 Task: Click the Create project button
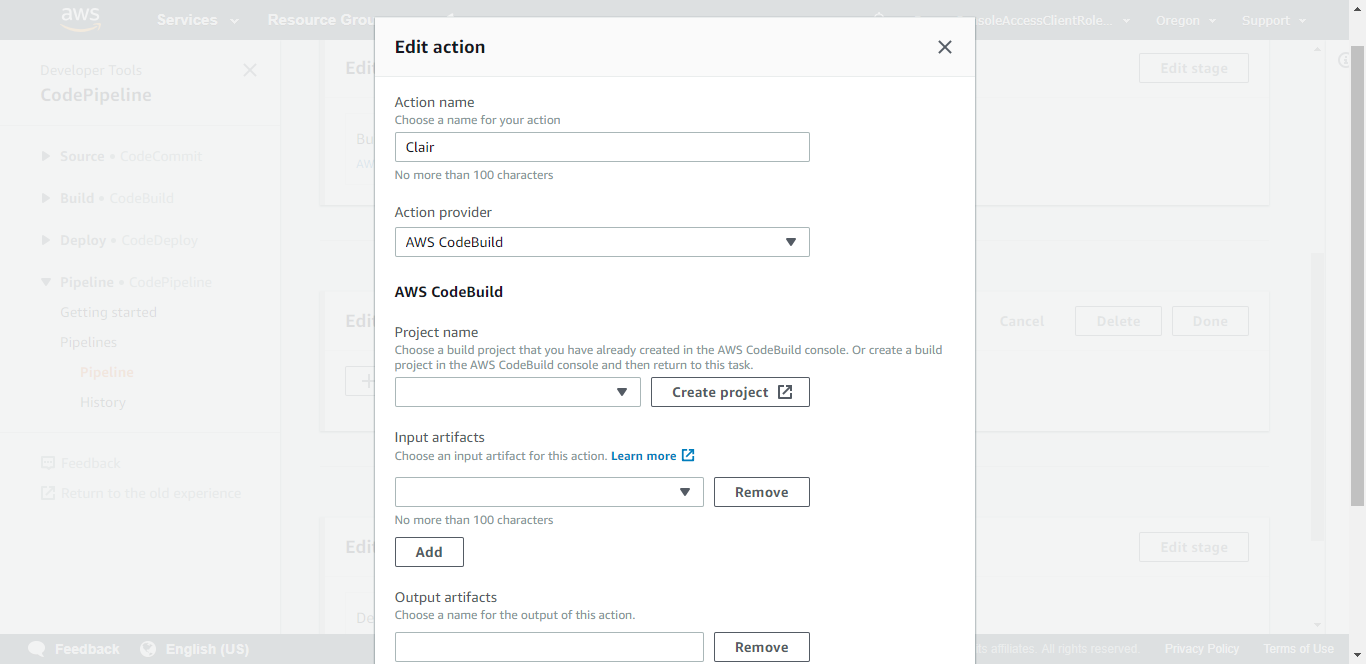click(x=730, y=392)
